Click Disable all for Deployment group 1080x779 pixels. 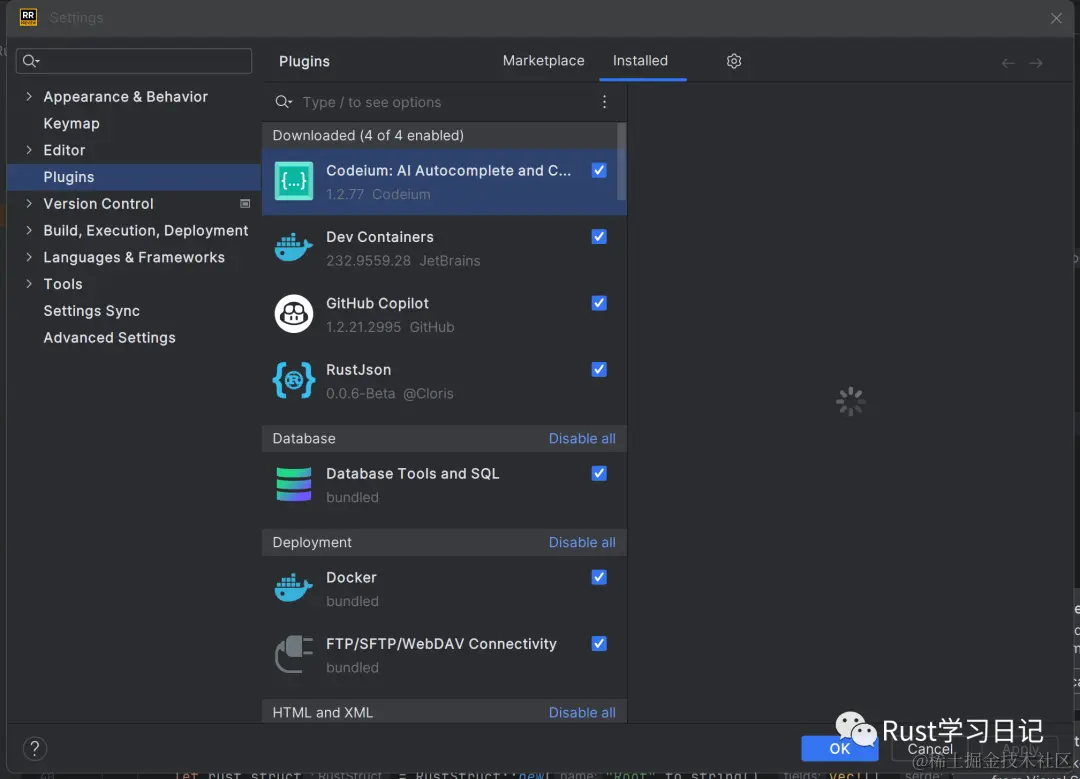(582, 542)
